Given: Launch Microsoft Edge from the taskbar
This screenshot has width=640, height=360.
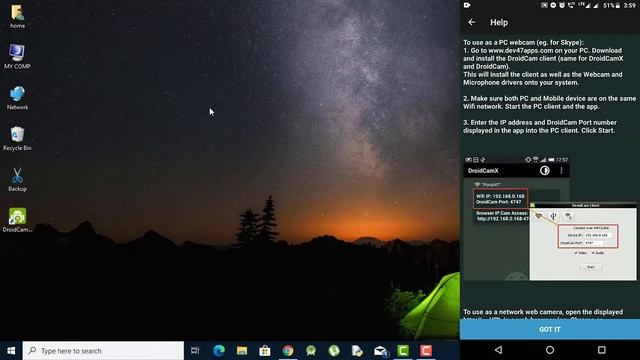Looking at the screenshot, I should coord(219,351).
